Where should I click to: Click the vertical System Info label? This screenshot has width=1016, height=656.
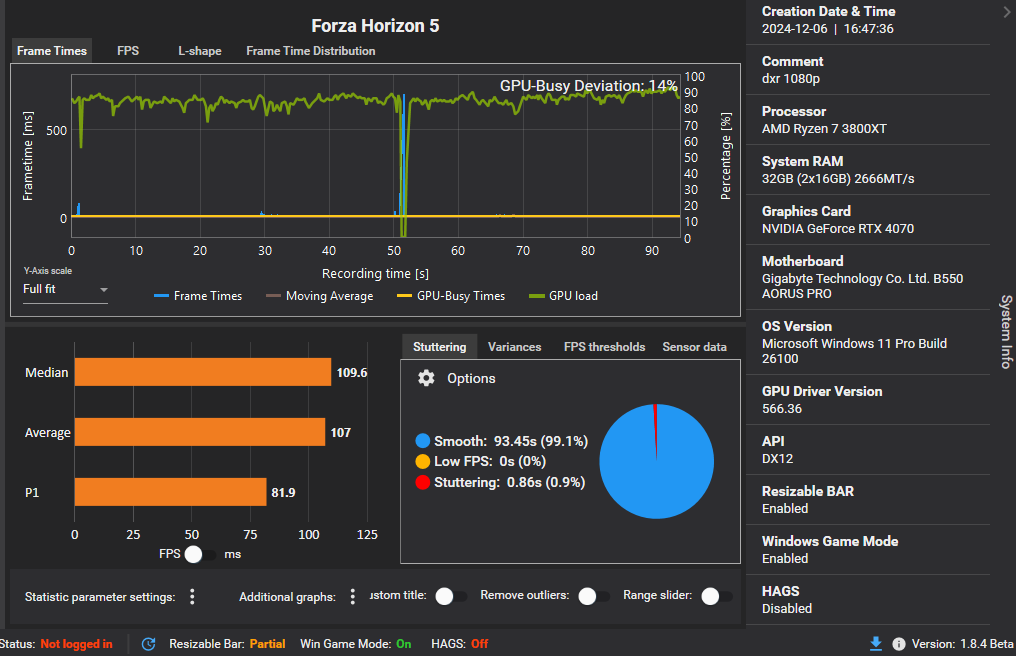pos(1006,331)
